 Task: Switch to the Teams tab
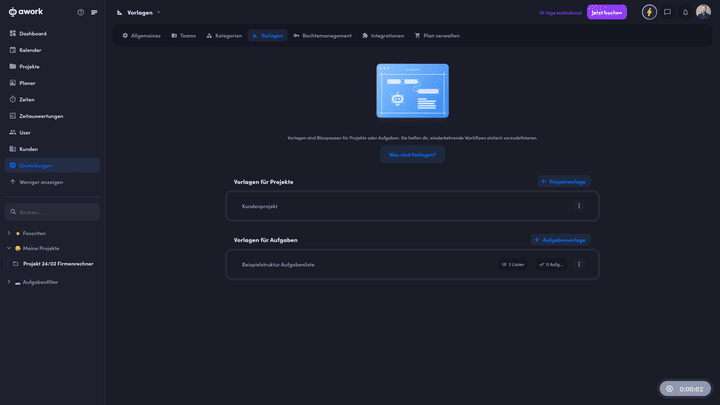[x=184, y=36]
